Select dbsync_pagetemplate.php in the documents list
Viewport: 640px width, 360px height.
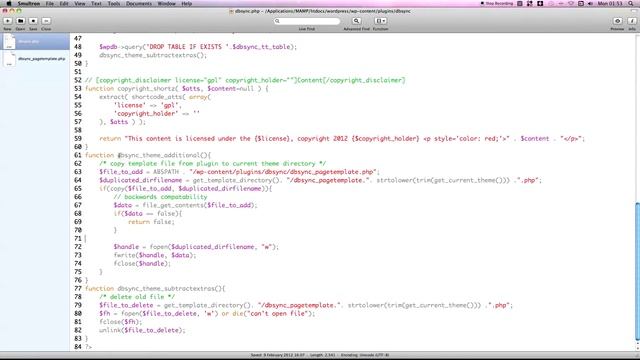(35, 59)
